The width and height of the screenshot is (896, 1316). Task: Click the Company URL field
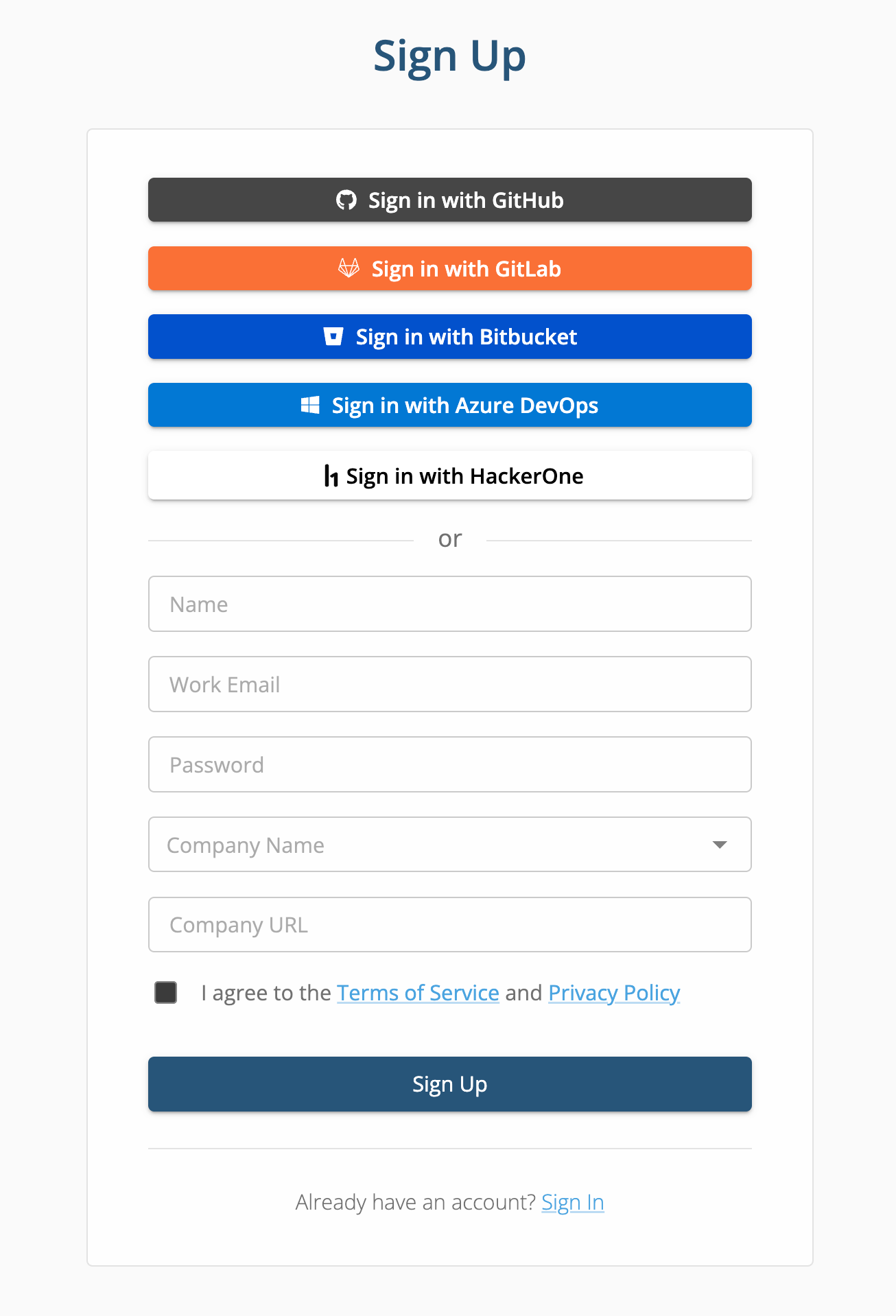click(449, 925)
